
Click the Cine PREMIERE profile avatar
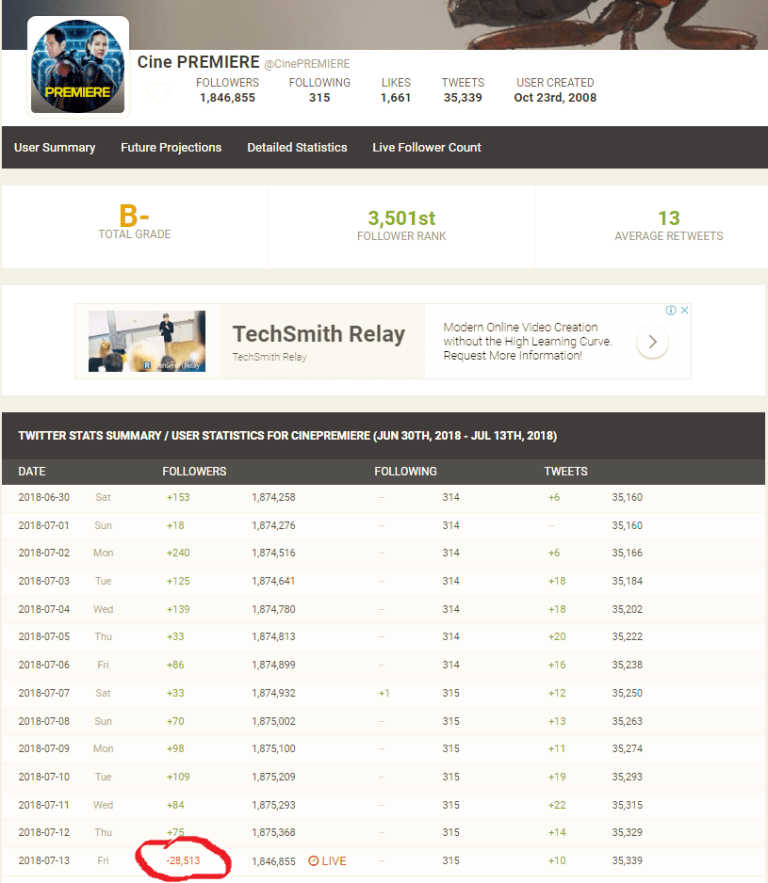point(78,67)
